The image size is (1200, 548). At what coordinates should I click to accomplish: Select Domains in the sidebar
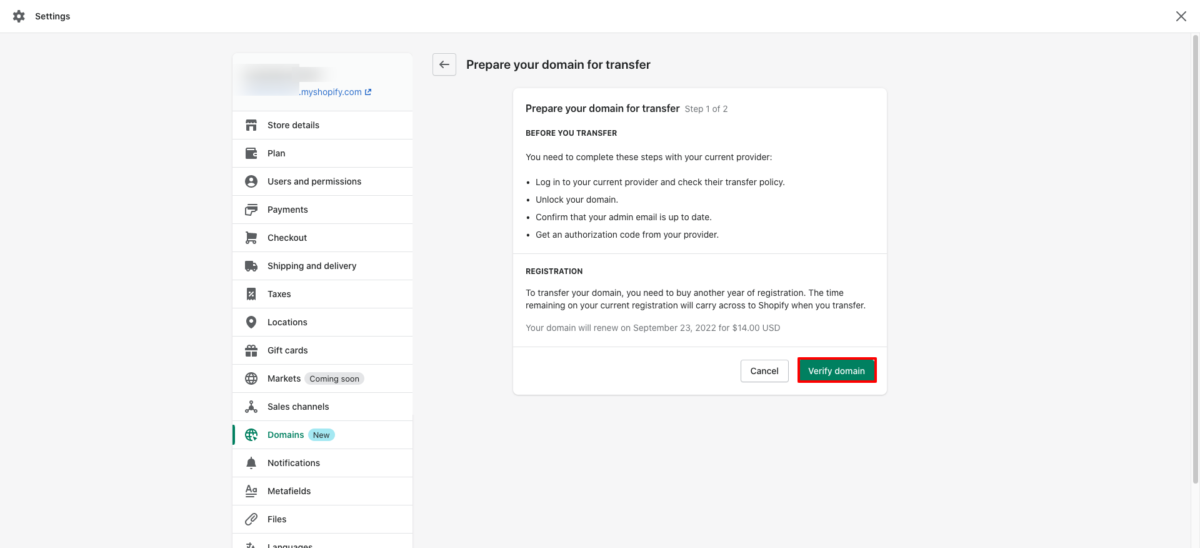pyautogui.click(x=285, y=435)
